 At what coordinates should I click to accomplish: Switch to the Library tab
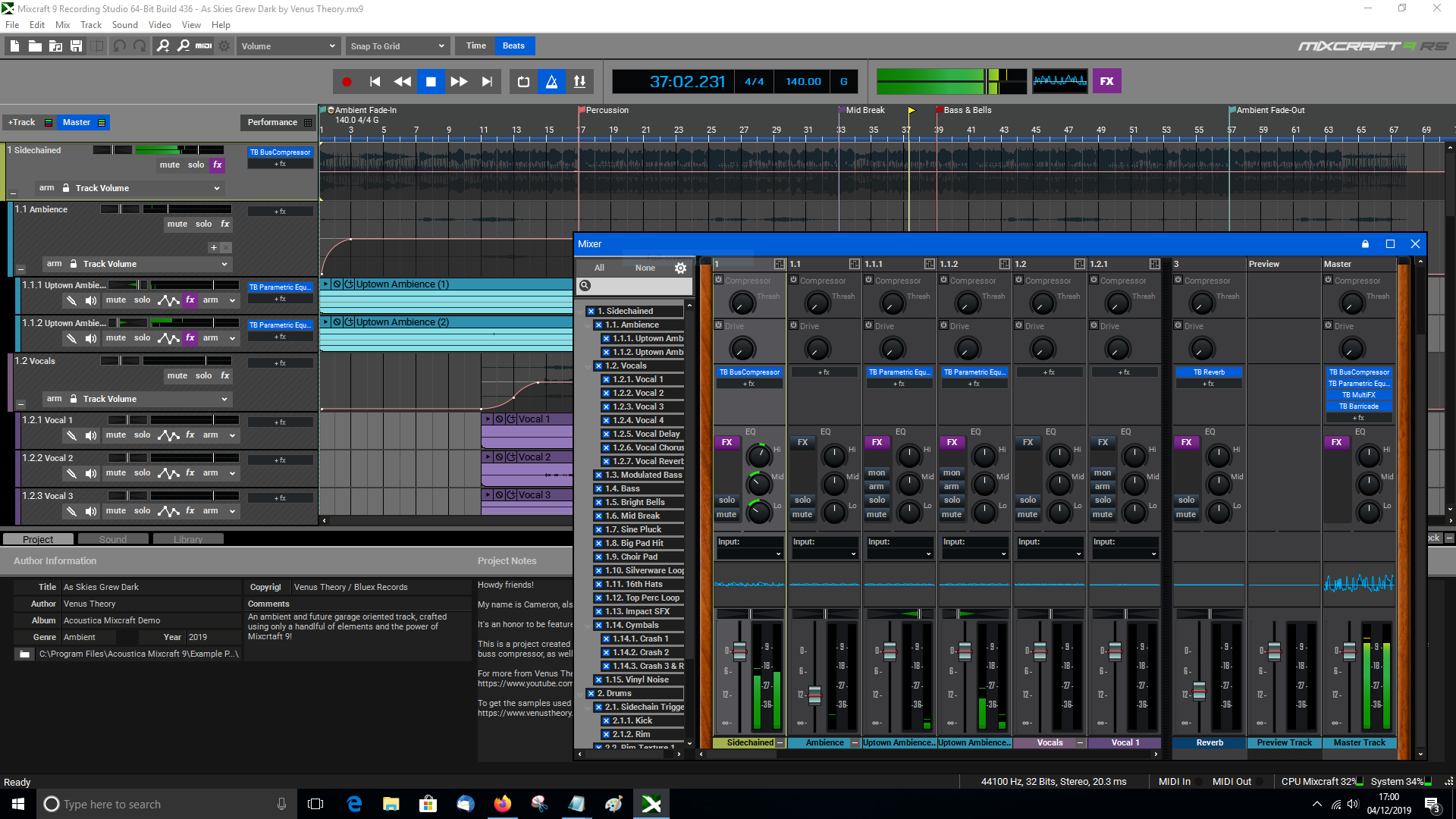pyautogui.click(x=188, y=539)
